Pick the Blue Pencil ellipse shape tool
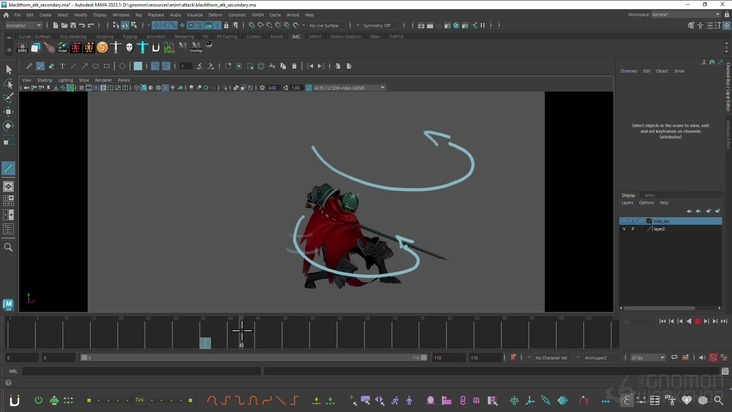Image resolution: width=732 pixels, height=412 pixels. click(x=96, y=66)
